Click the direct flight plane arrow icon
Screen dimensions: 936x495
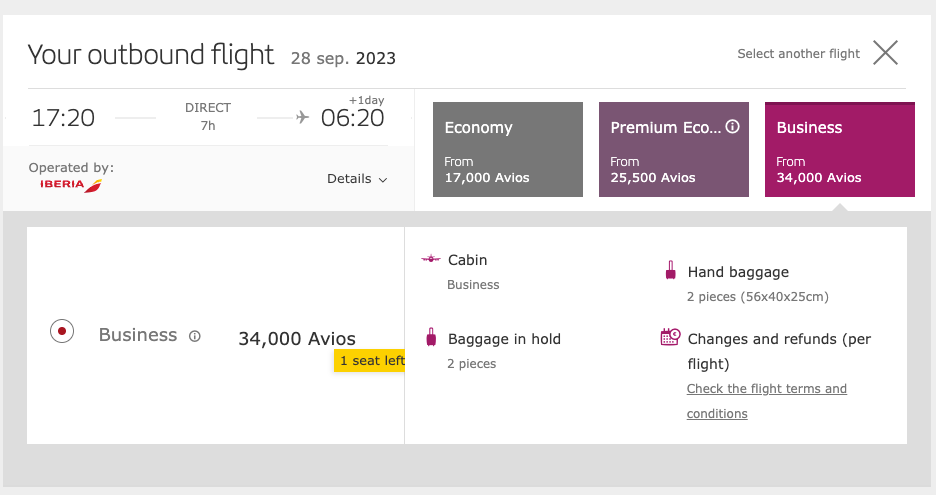[303, 118]
